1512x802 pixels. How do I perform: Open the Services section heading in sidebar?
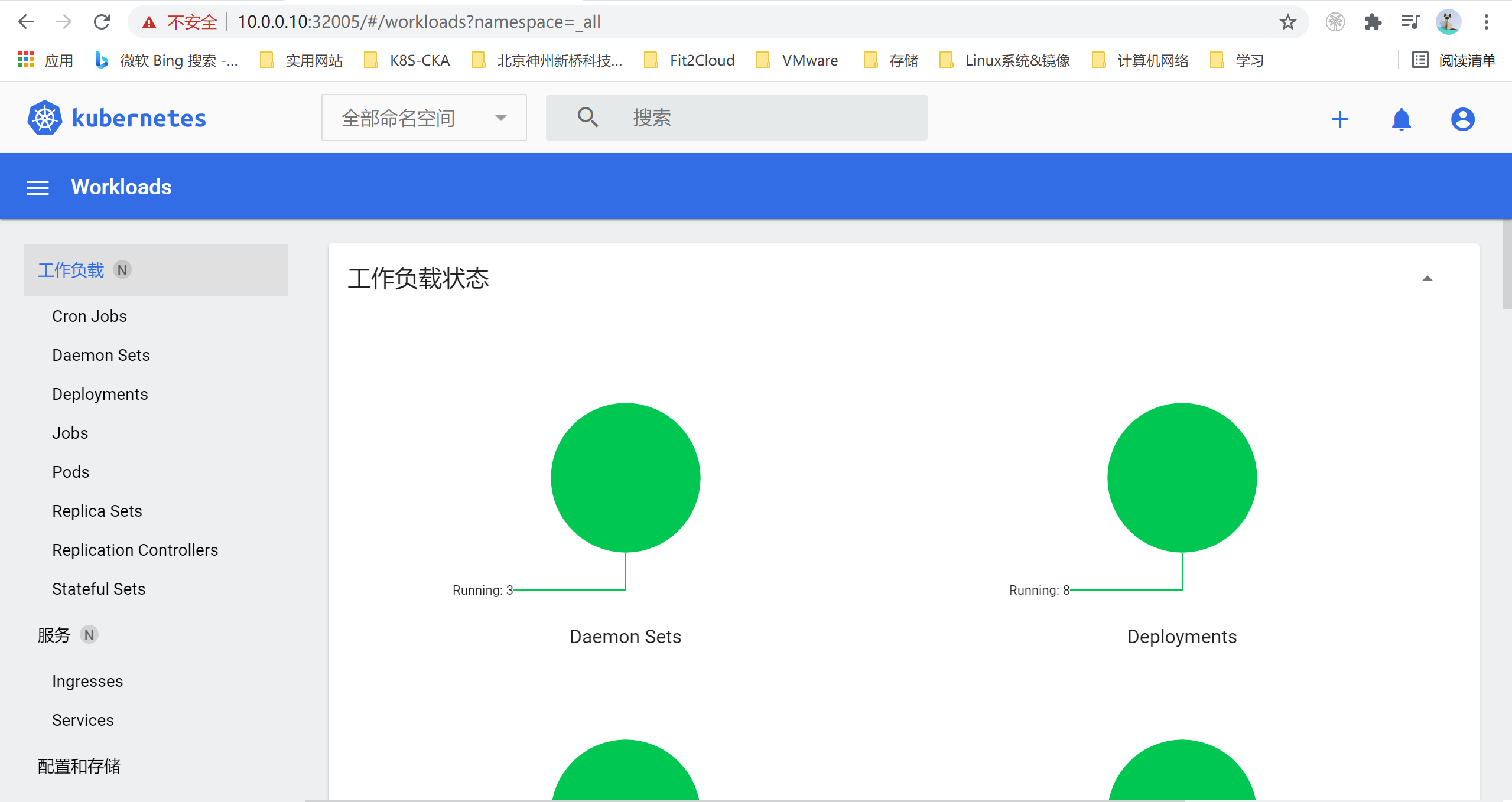click(54, 635)
